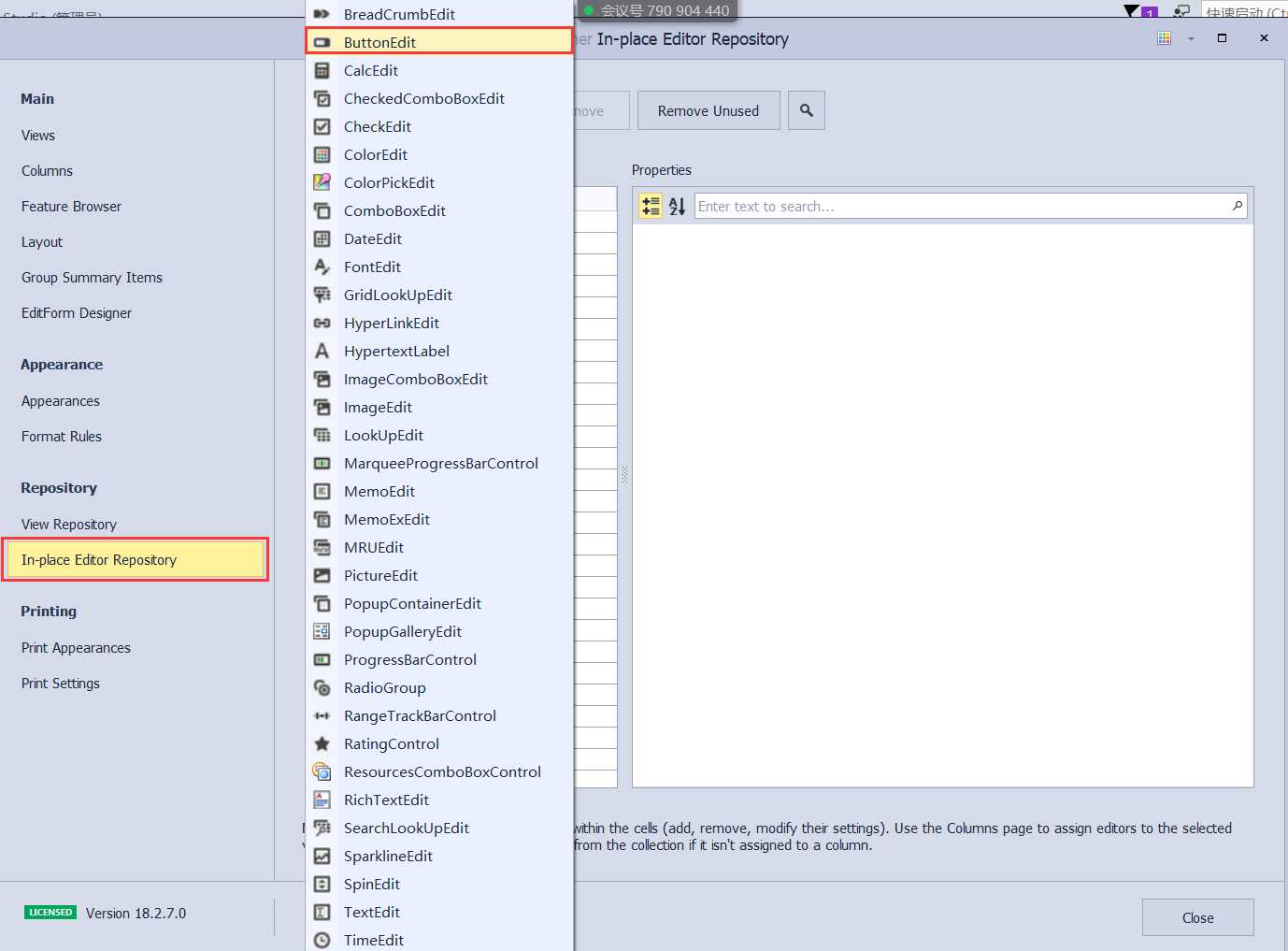The width and height of the screenshot is (1288, 951).
Task: Open the Views page
Action: pos(38,136)
